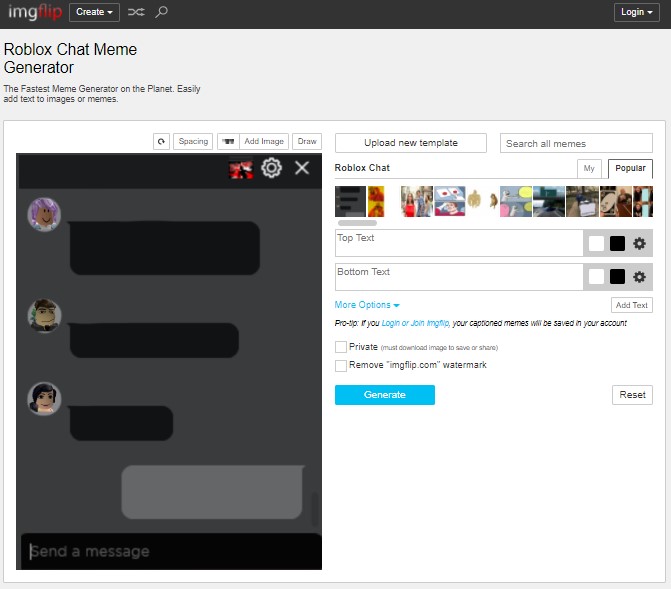Pick the black color swatch for Bottom Text
Screen dimensions: 671x589
pos(617,277)
